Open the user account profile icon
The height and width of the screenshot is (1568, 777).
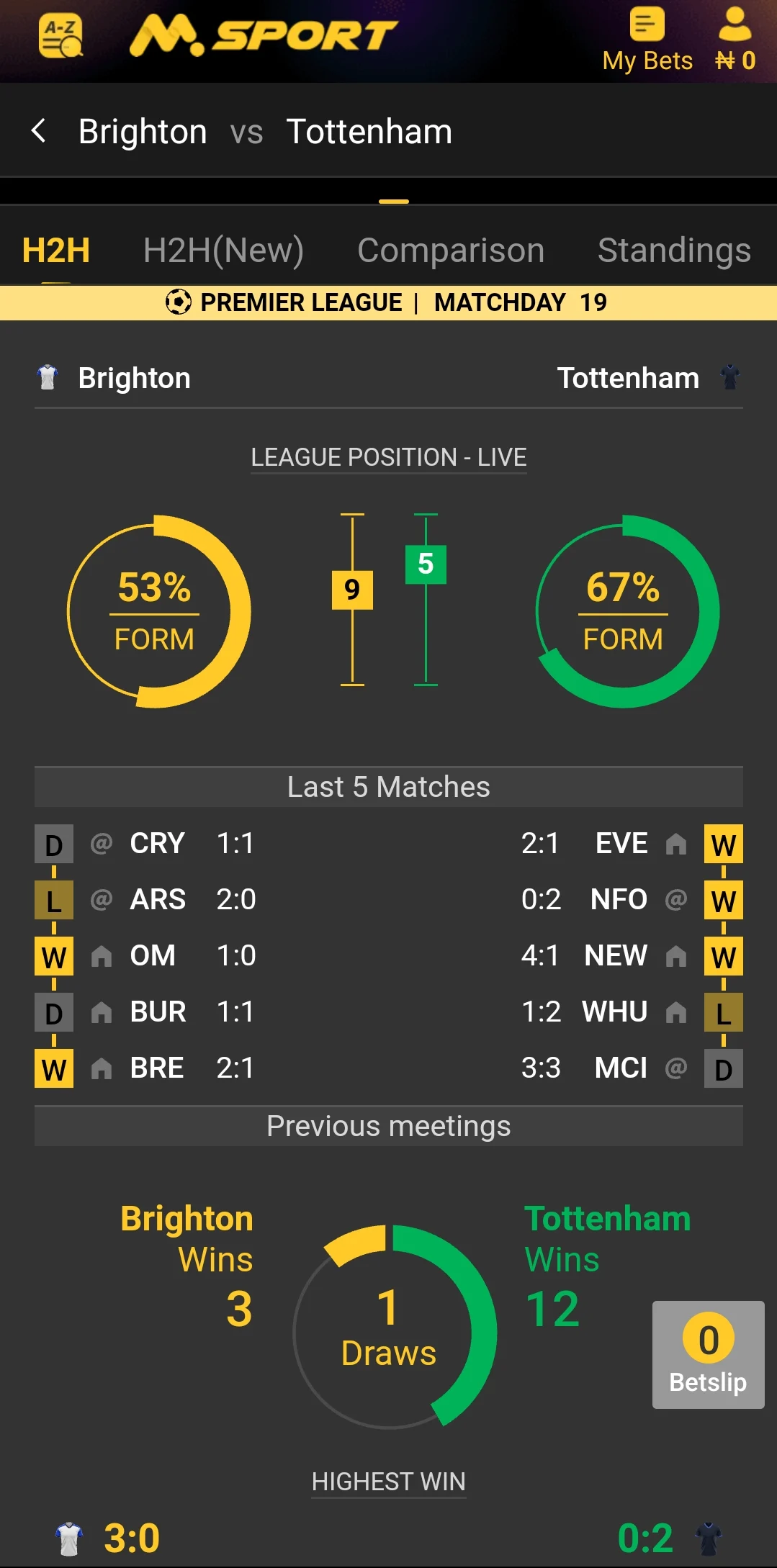(733, 27)
